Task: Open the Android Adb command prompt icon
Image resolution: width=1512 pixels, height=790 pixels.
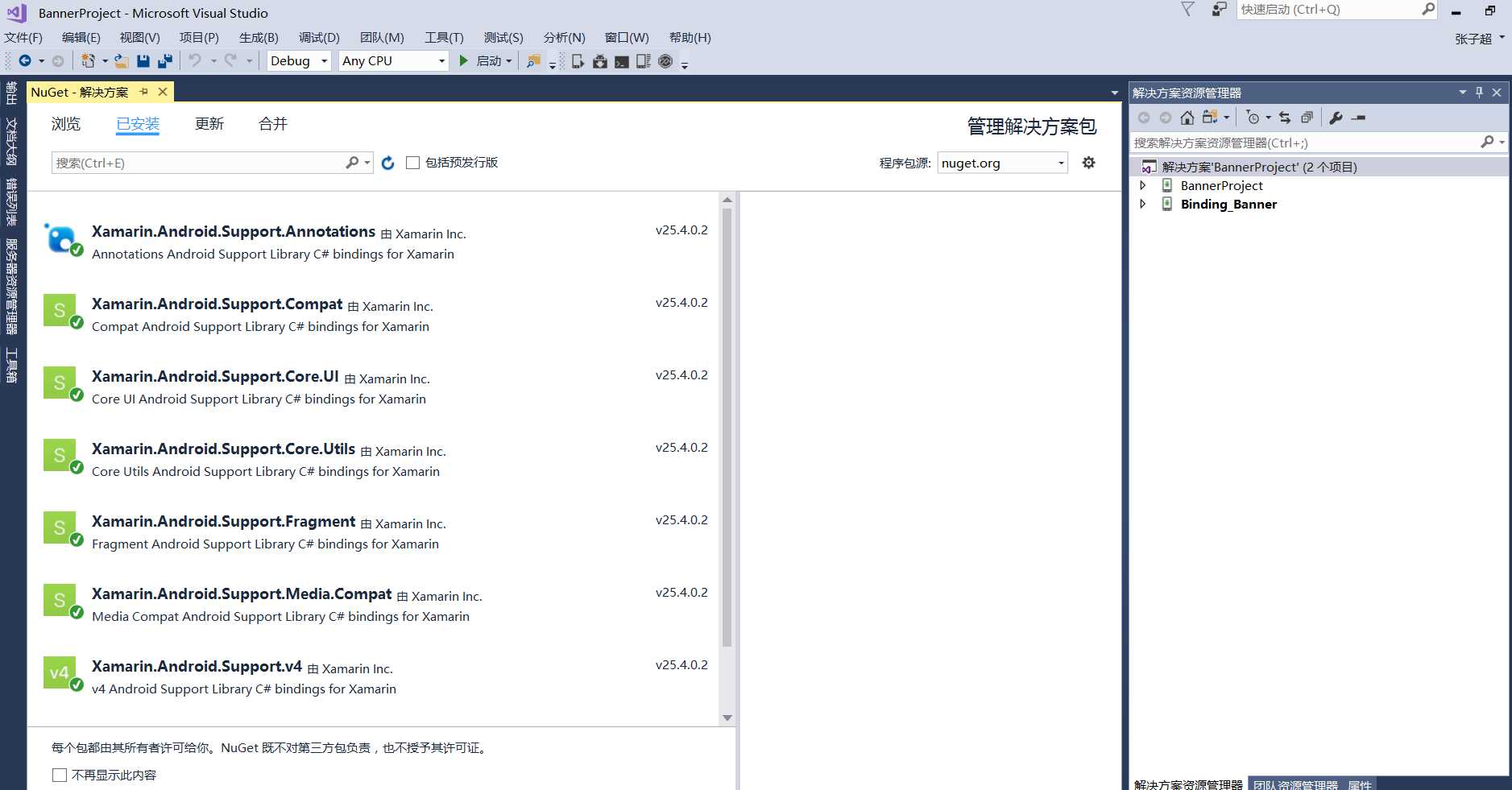Action: [x=622, y=61]
